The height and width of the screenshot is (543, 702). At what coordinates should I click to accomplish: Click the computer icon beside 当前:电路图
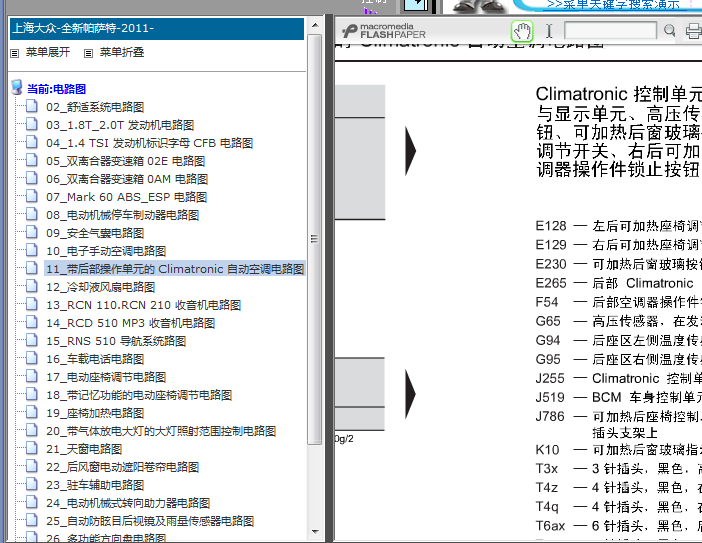click(17, 87)
